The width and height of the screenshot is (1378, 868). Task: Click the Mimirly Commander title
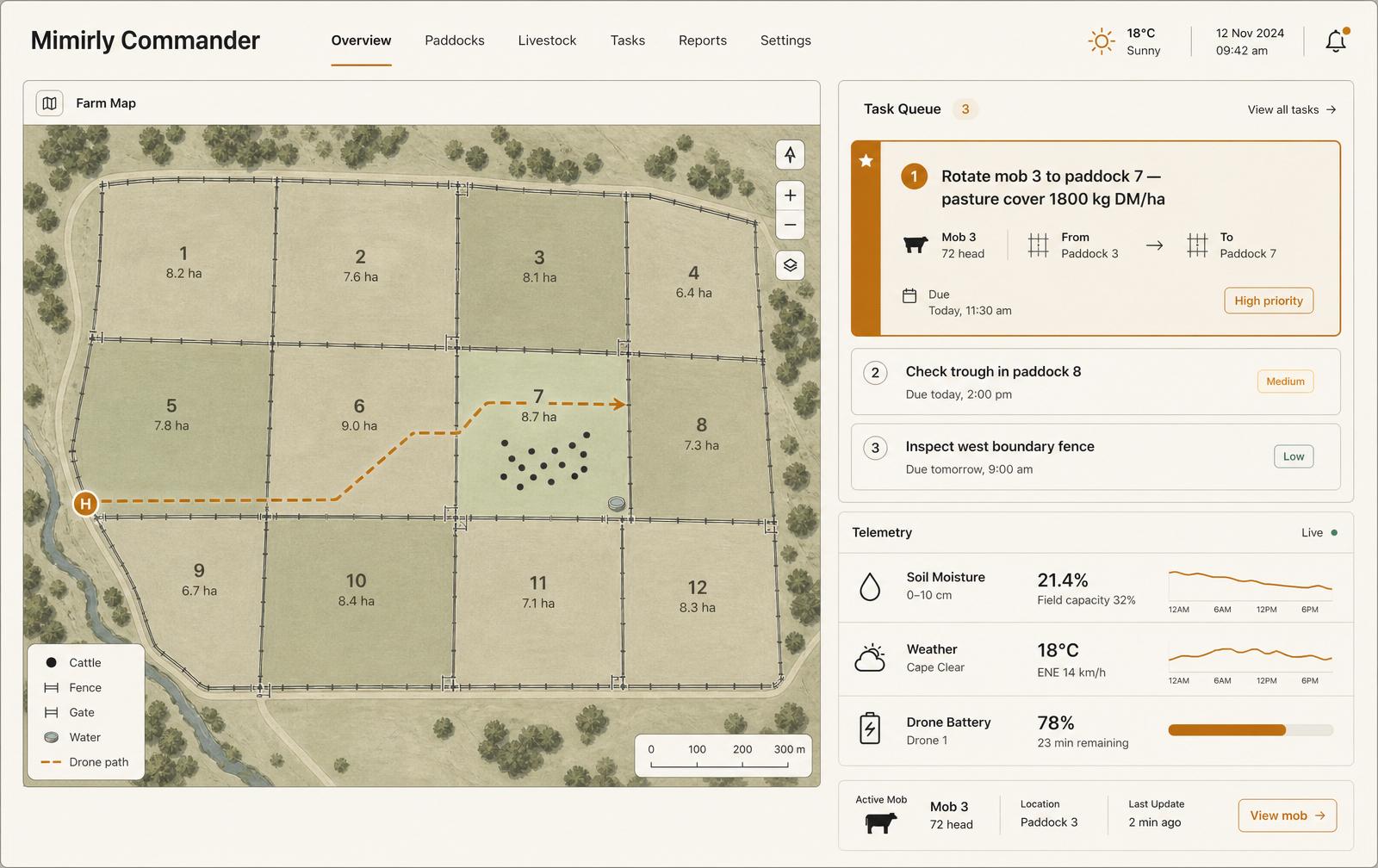coord(145,40)
